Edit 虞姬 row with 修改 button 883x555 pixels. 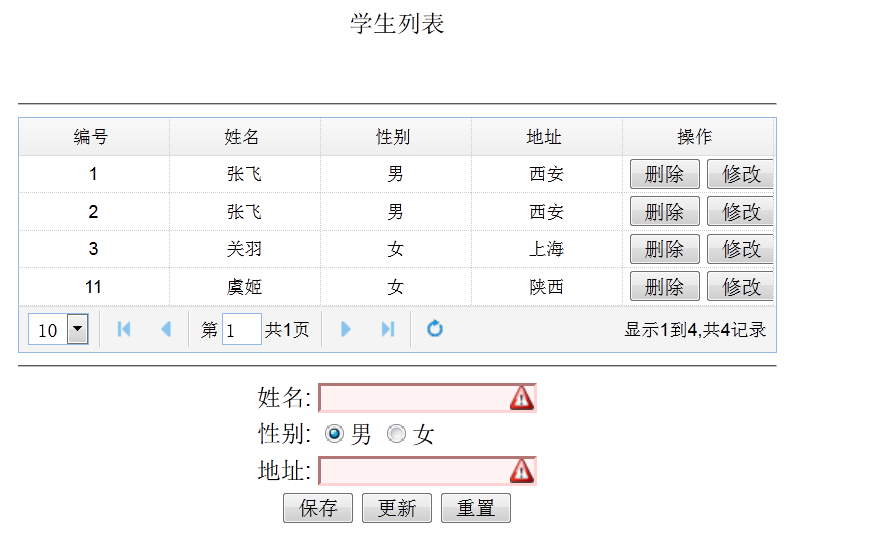click(x=741, y=287)
